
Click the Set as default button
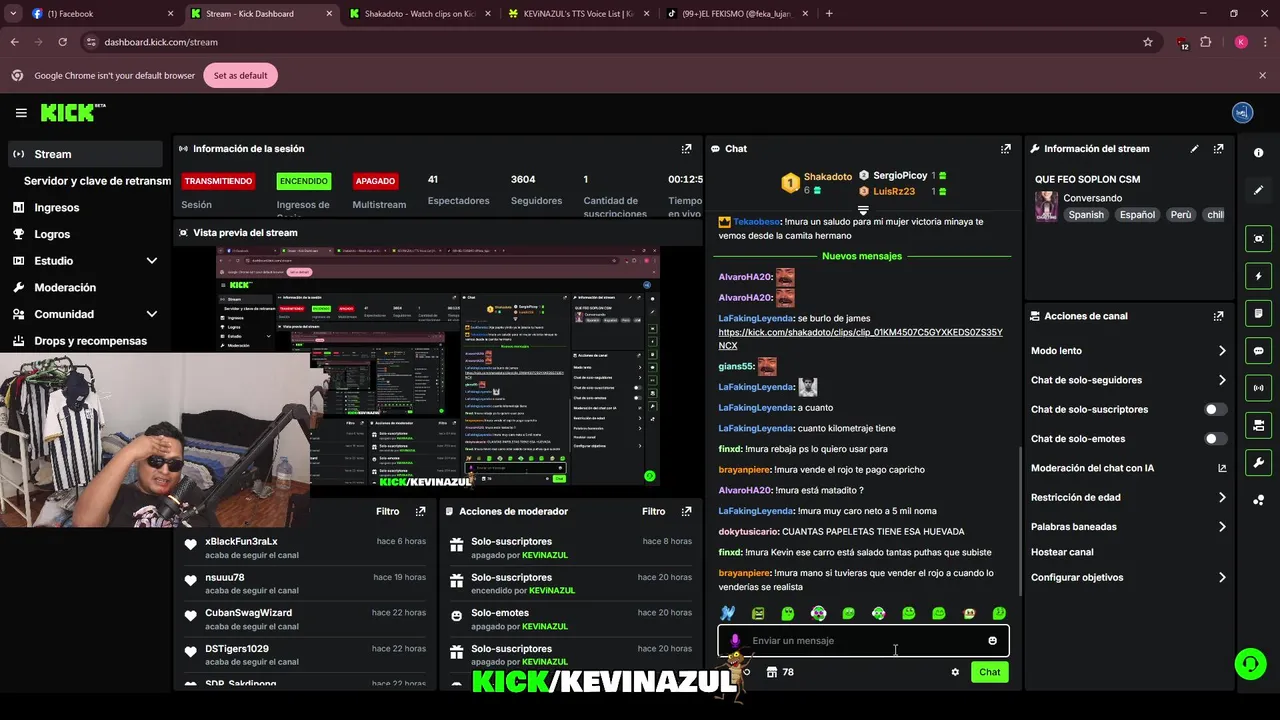[x=240, y=76]
